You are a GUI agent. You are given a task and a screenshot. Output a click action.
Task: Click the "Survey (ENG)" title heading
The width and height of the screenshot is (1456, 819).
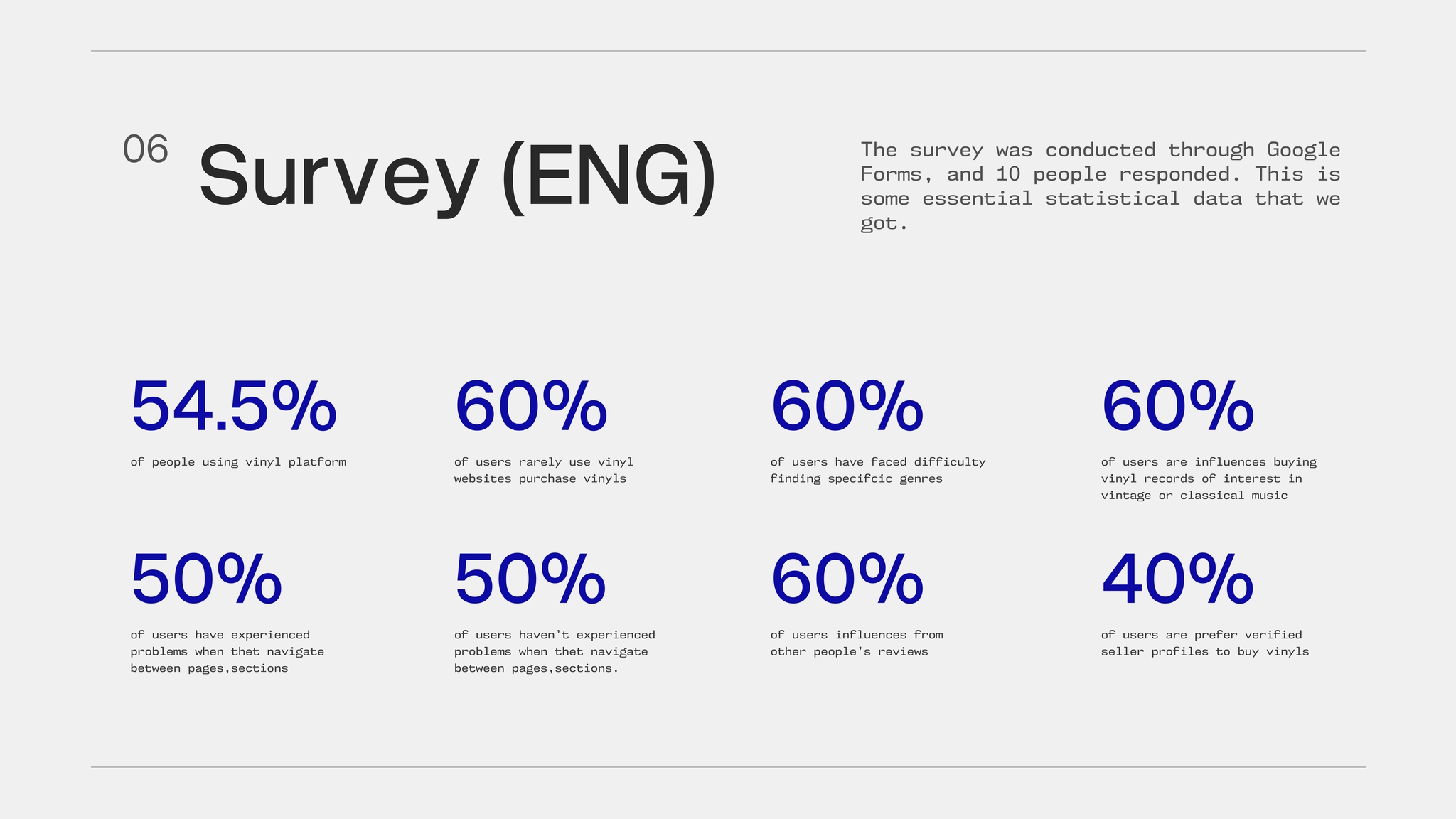[457, 175]
